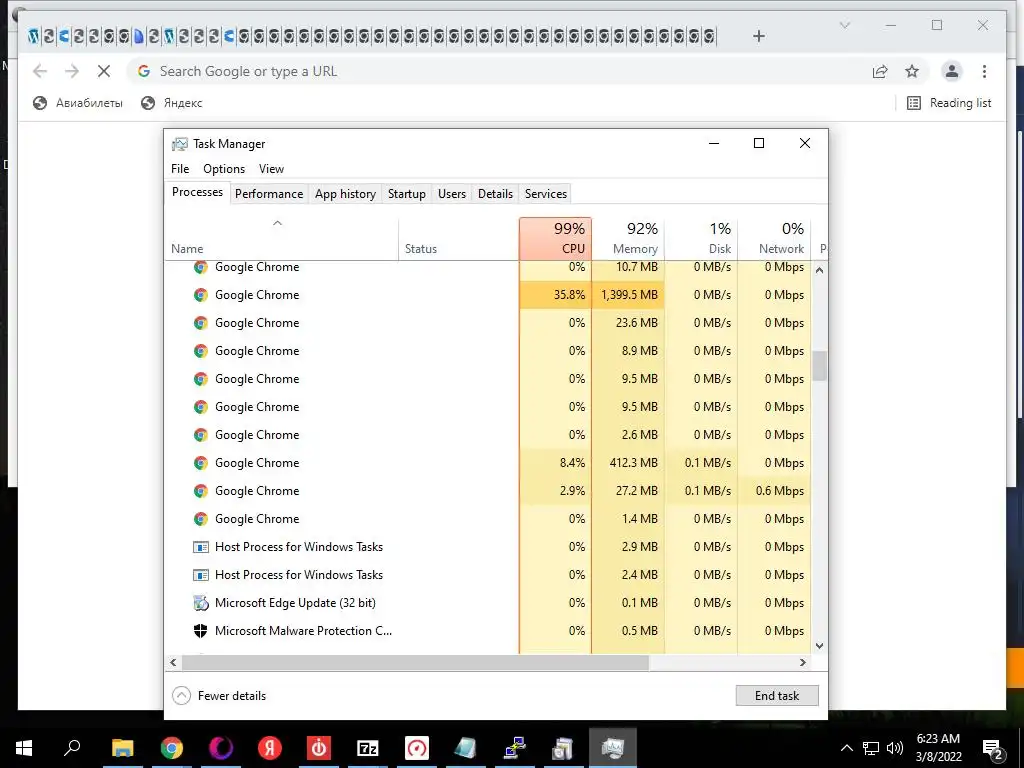The height and width of the screenshot is (768, 1024).
Task: Switch to the Performance tab
Action: pos(269,194)
